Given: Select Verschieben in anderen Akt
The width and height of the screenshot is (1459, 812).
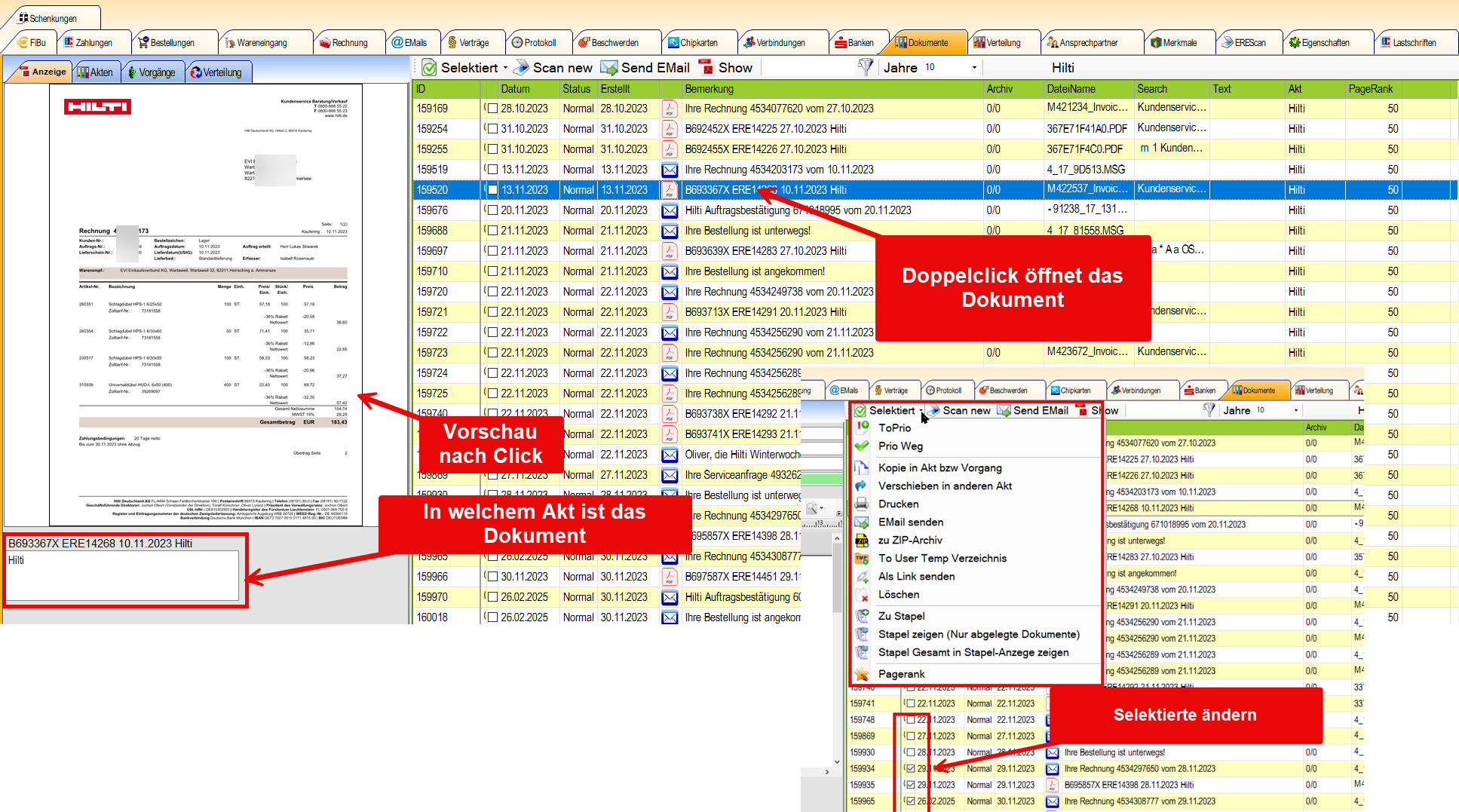Looking at the screenshot, I should [945, 486].
